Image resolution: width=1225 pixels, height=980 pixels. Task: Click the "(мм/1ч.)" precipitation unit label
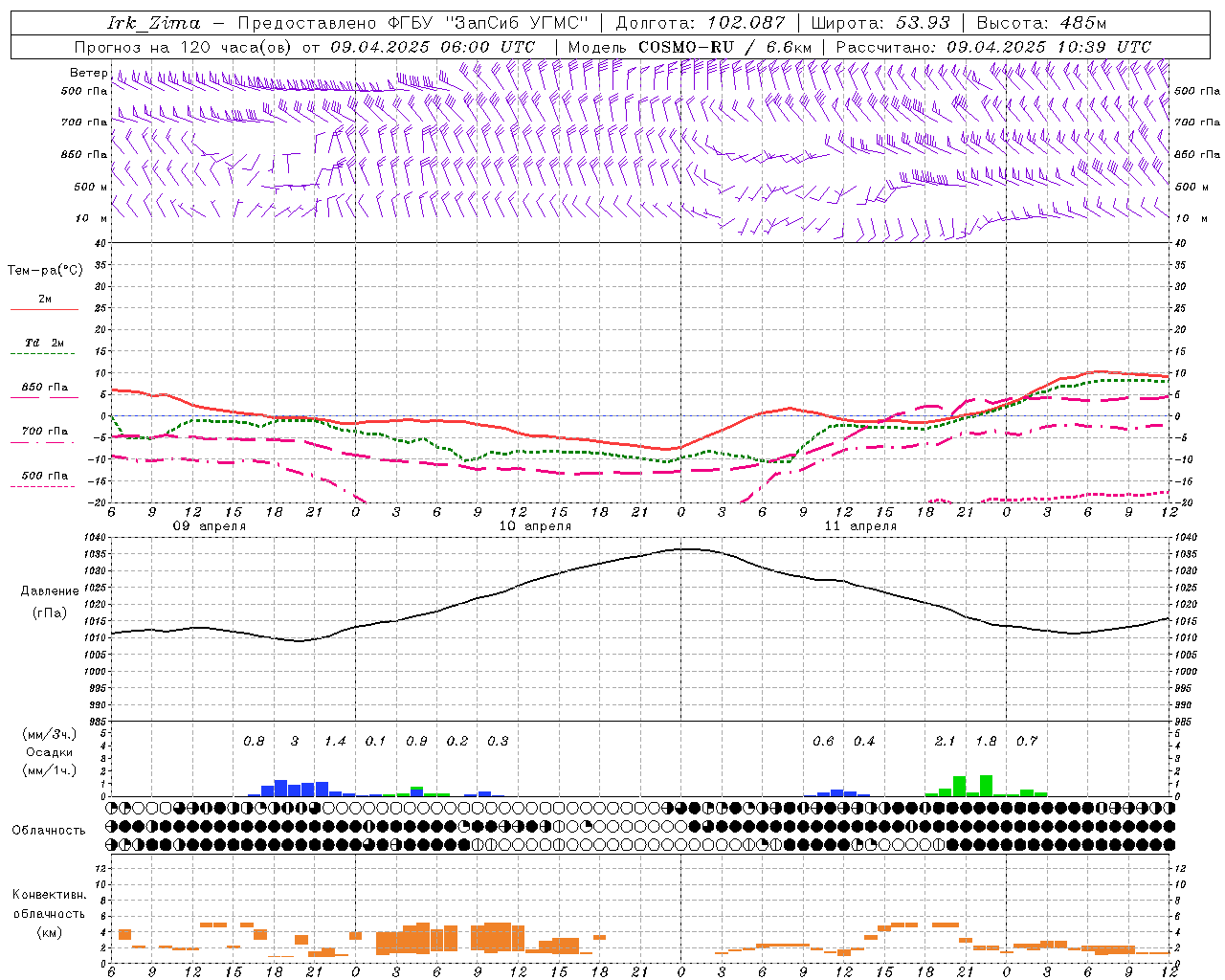click(x=50, y=770)
